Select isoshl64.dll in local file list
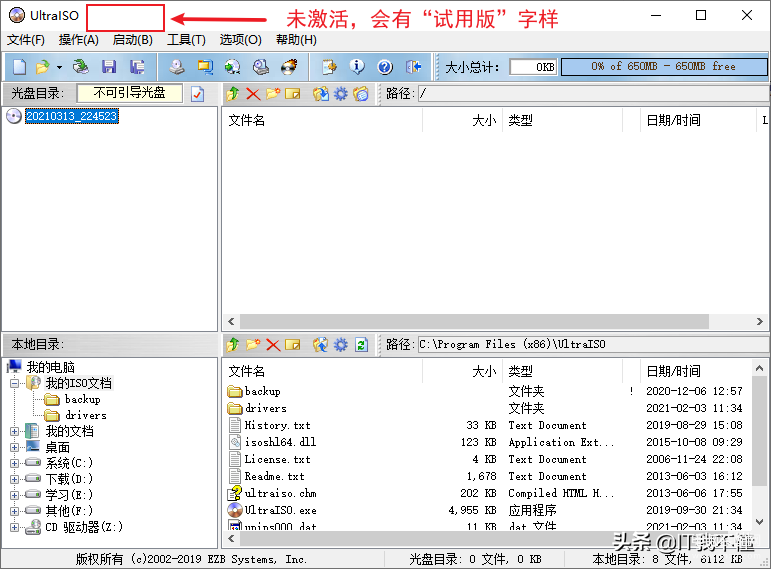The width and height of the screenshot is (771, 569). point(280,442)
